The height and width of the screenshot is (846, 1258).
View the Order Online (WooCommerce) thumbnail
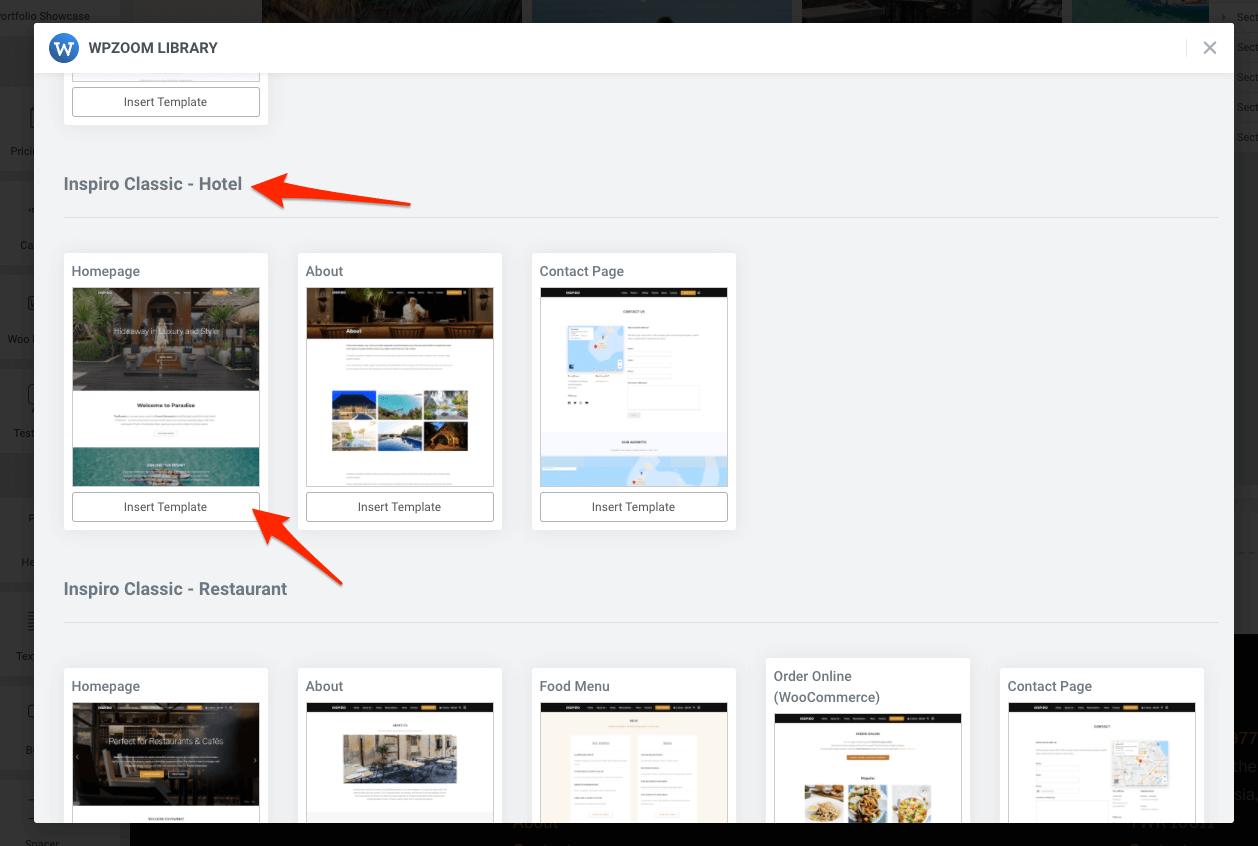pos(867,775)
